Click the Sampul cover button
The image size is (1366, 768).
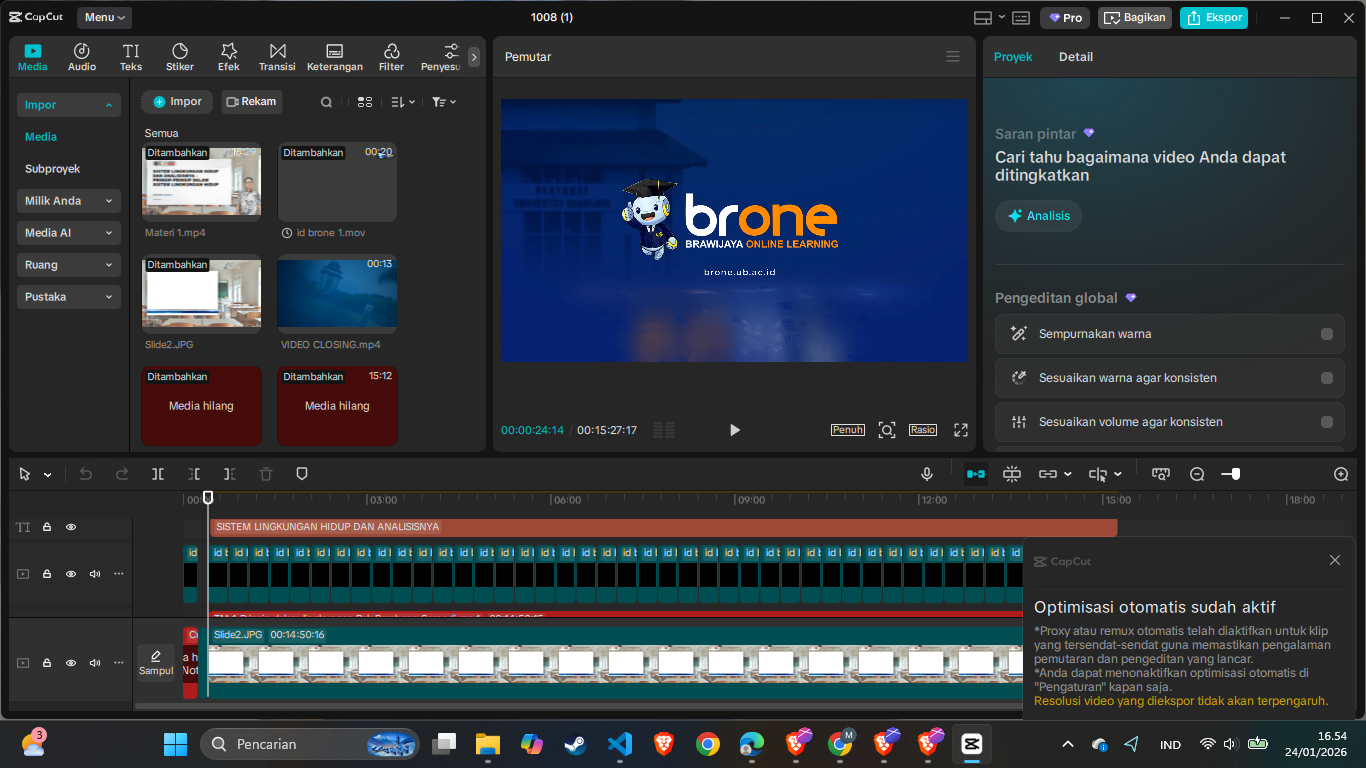click(x=156, y=663)
